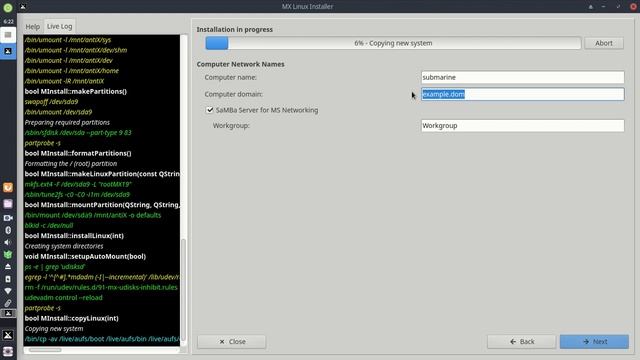The height and width of the screenshot is (360, 640).
Task: Click the keep-above arrow in the title bar
Action: click(590, 7)
